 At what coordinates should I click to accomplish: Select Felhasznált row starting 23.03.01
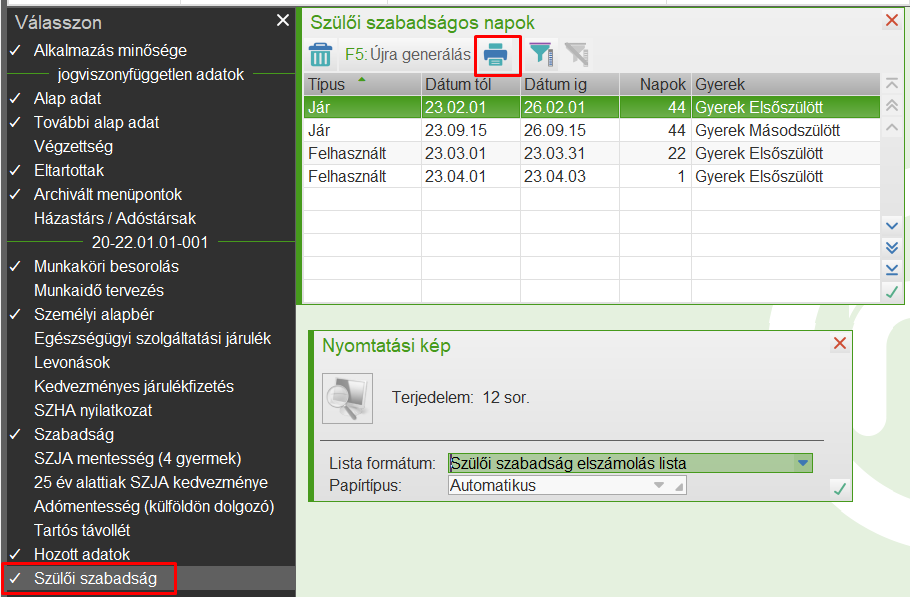click(x=592, y=154)
